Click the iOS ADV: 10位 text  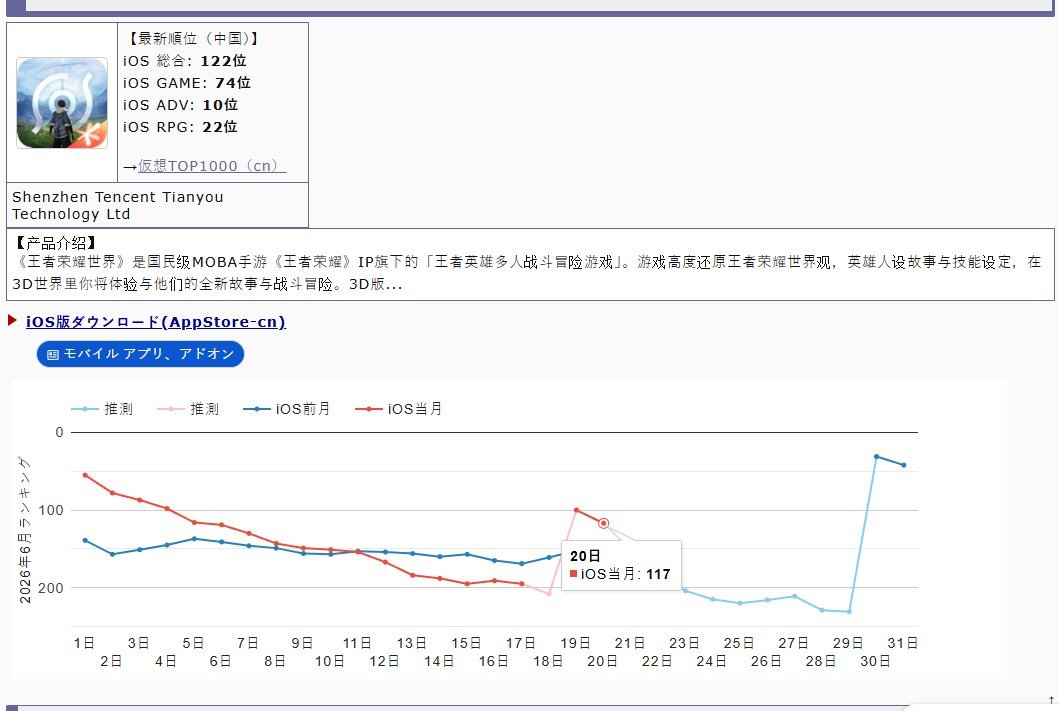coord(180,105)
